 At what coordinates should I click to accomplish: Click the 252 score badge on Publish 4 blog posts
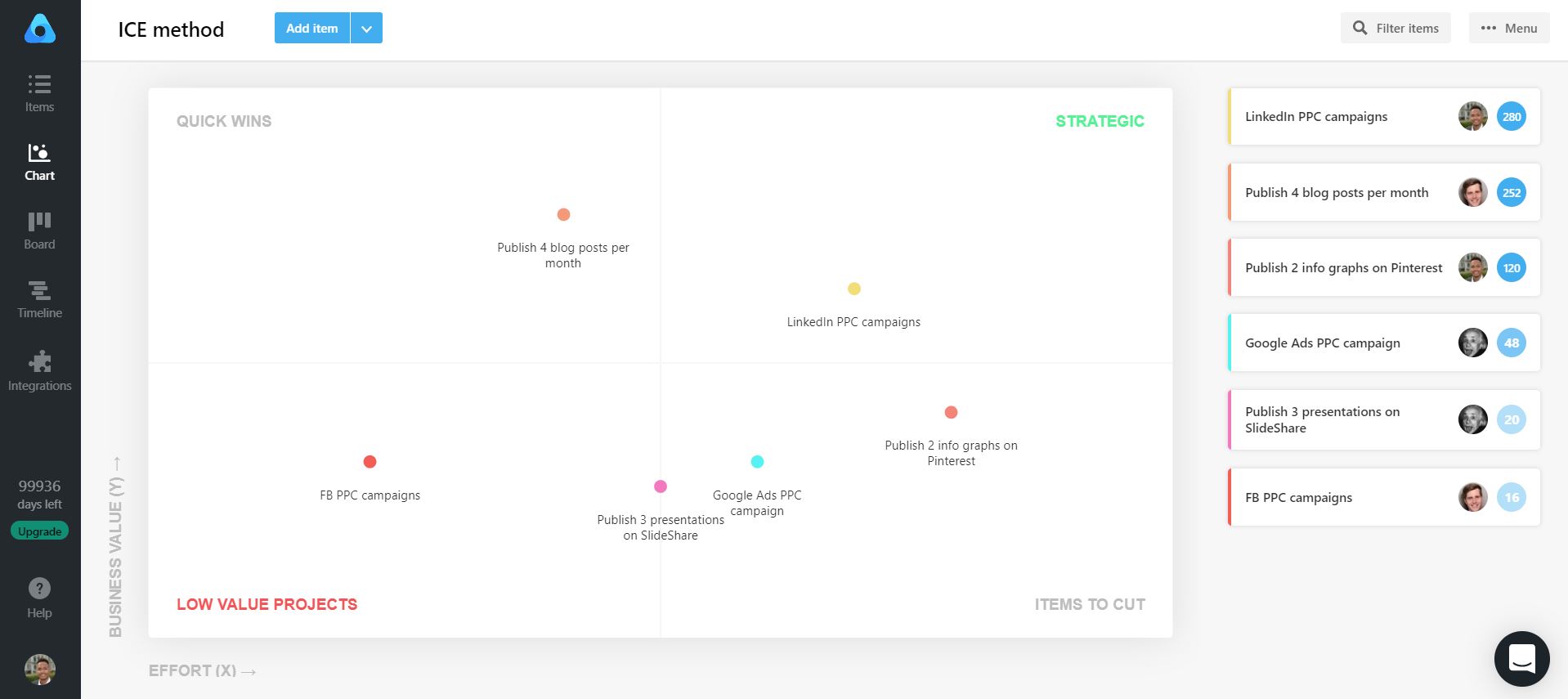point(1511,192)
